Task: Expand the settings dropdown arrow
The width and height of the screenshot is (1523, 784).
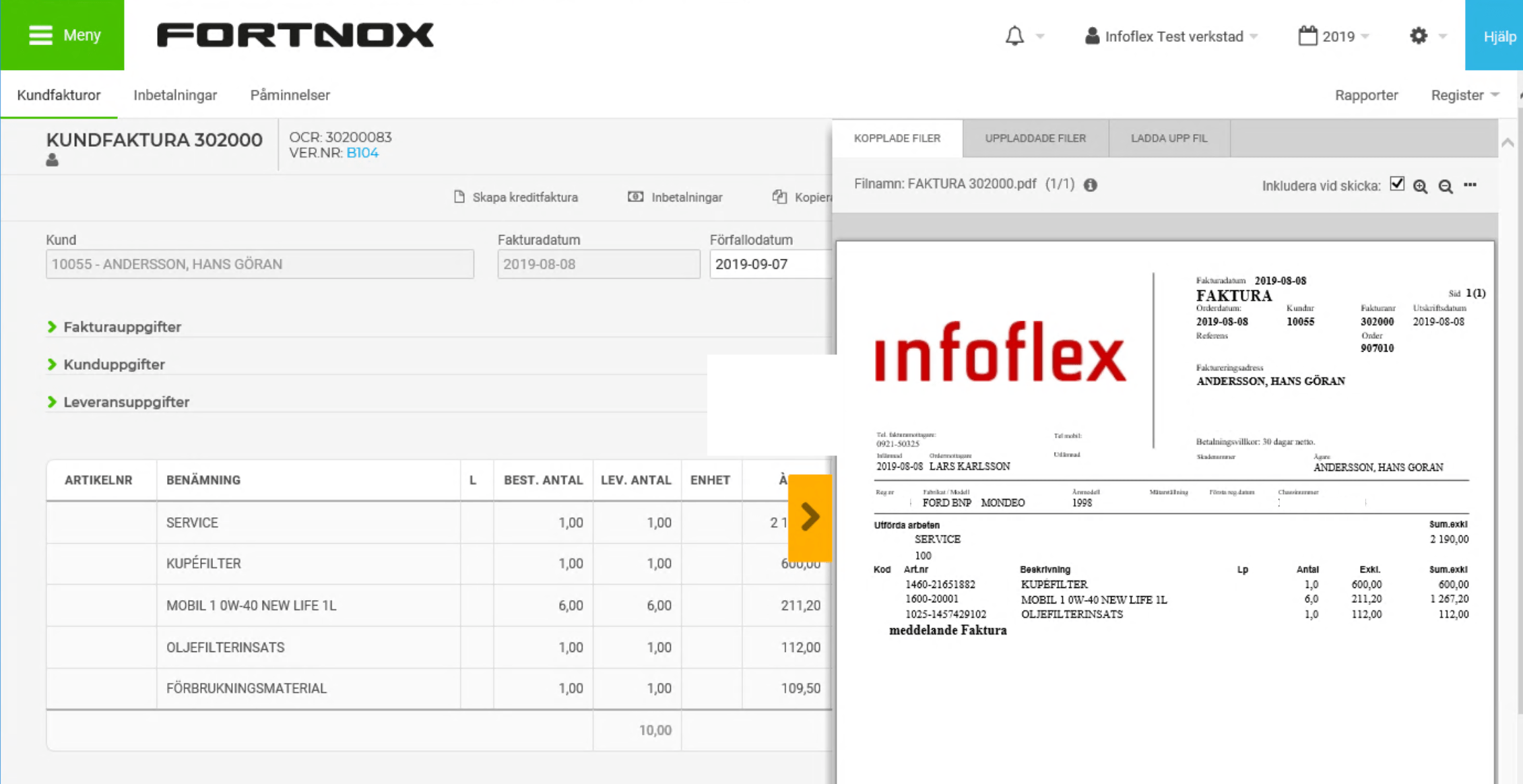Action: (1442, 36)
